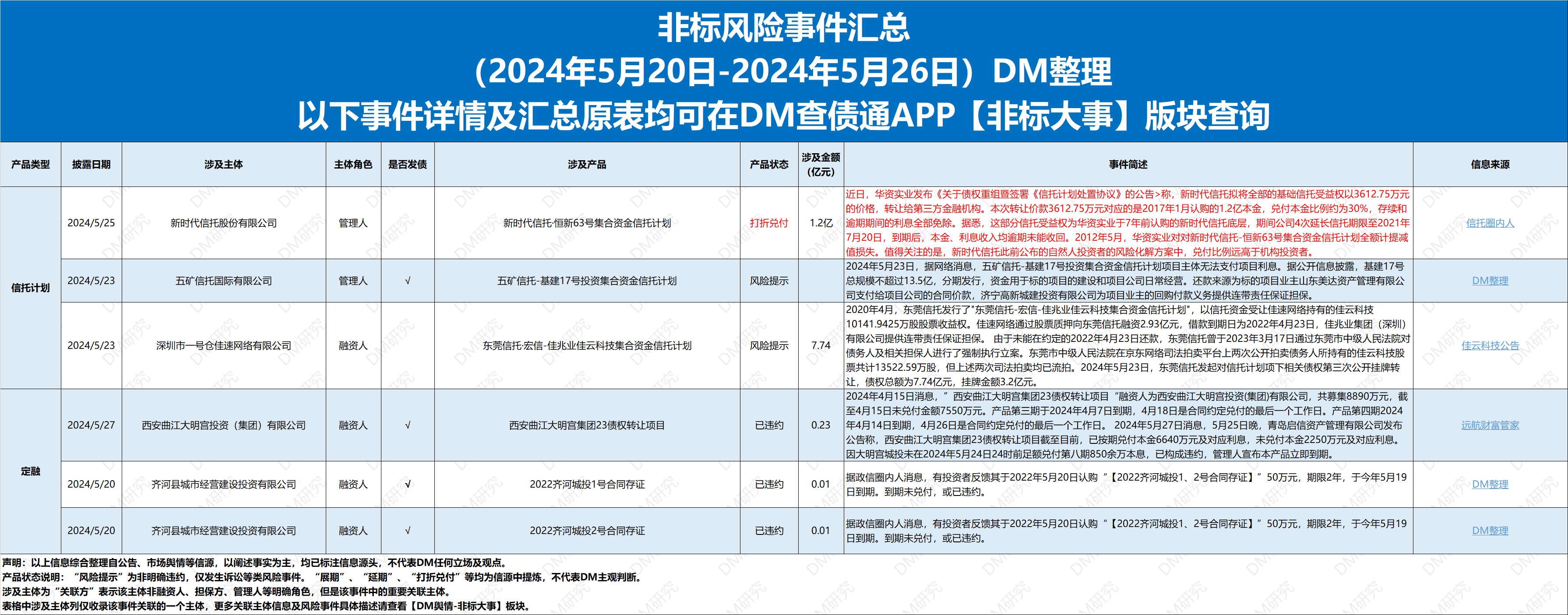Open the 远航财富管家 source link
The height and width of the screenshot is (615, 1568).
[x=1490, y=425]
